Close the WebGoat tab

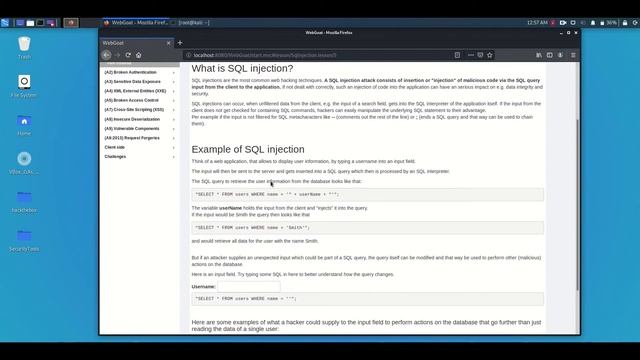point(169,43)
